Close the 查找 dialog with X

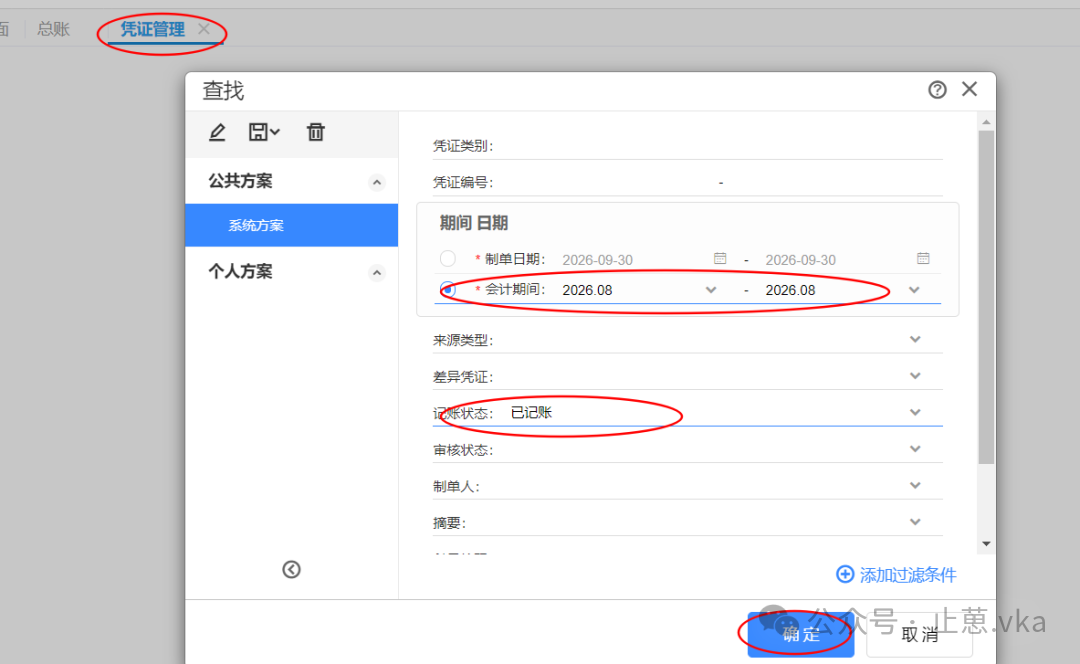[969, 89]
